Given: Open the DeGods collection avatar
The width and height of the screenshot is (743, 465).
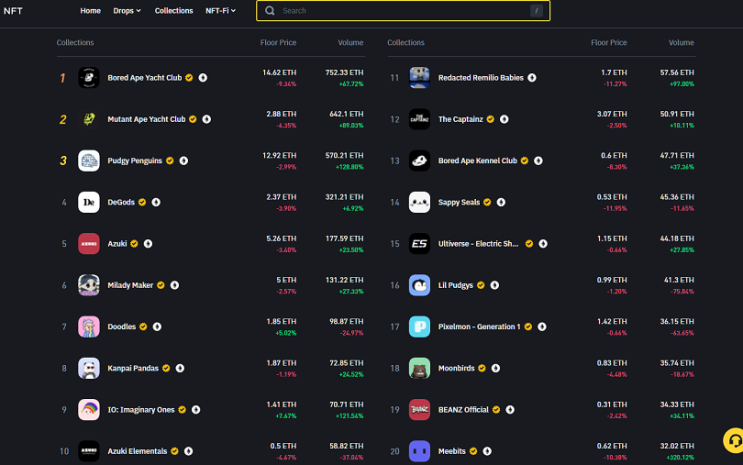Looking at the screenshot, I should point(89,202).
